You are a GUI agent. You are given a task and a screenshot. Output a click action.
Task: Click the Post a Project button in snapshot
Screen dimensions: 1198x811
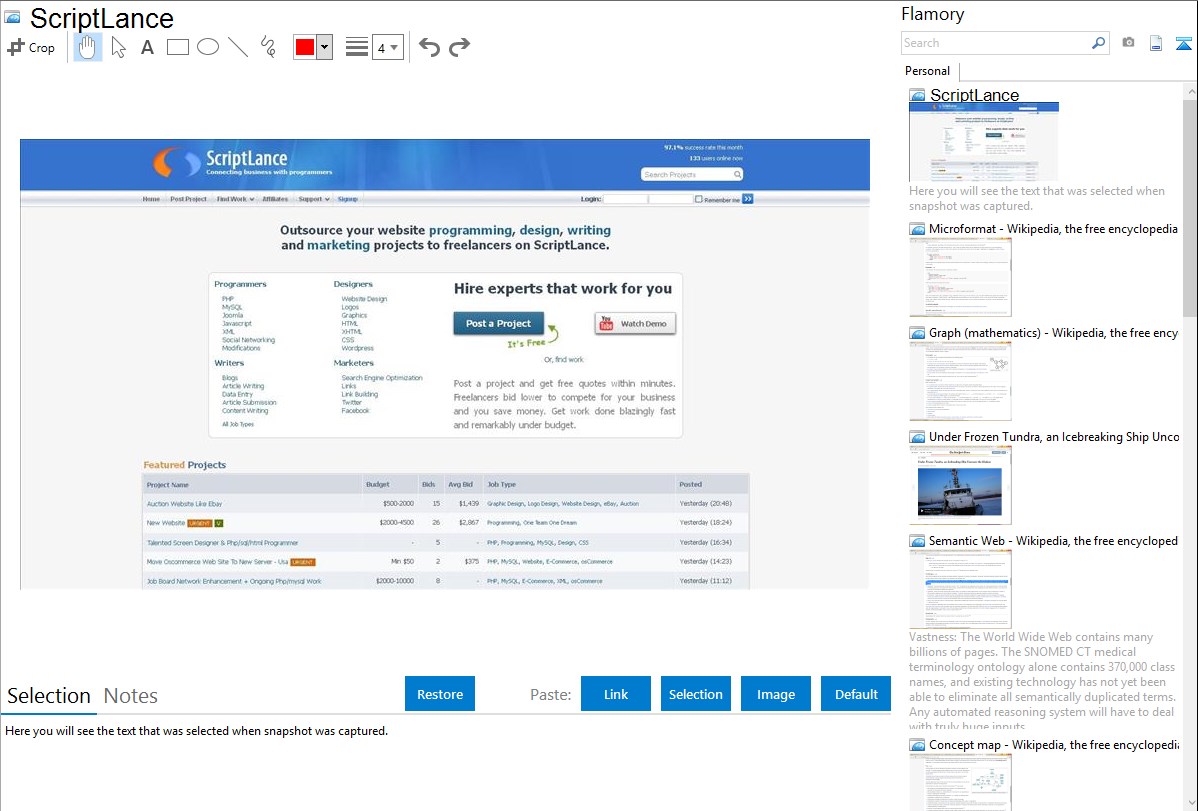tap(498, 323)
